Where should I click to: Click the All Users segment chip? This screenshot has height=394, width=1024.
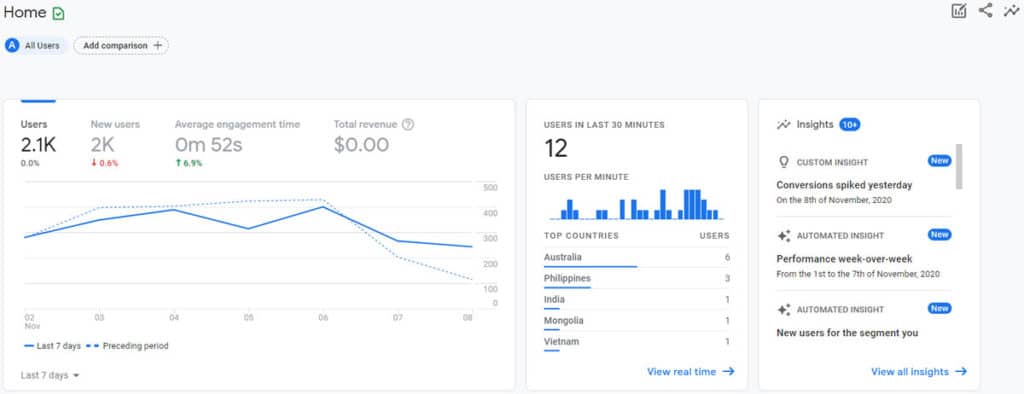(x=35, y=46)
